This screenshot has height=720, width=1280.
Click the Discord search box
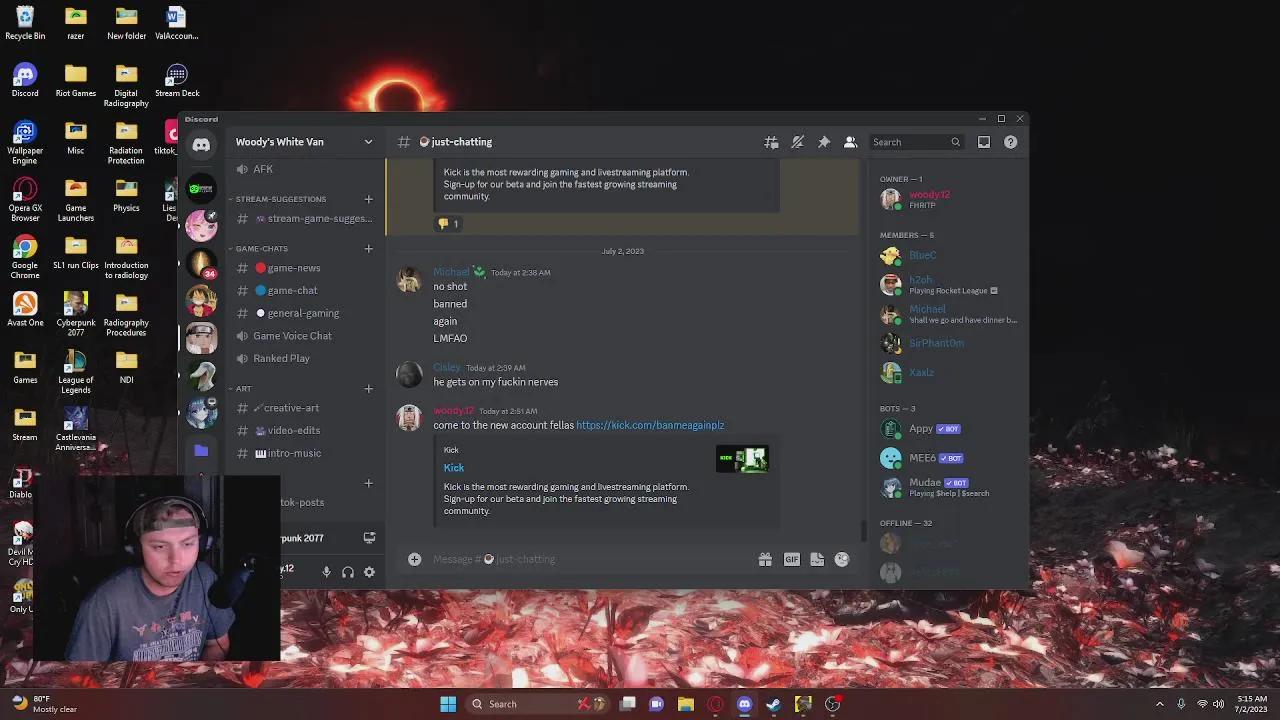(x=916, y=142)
